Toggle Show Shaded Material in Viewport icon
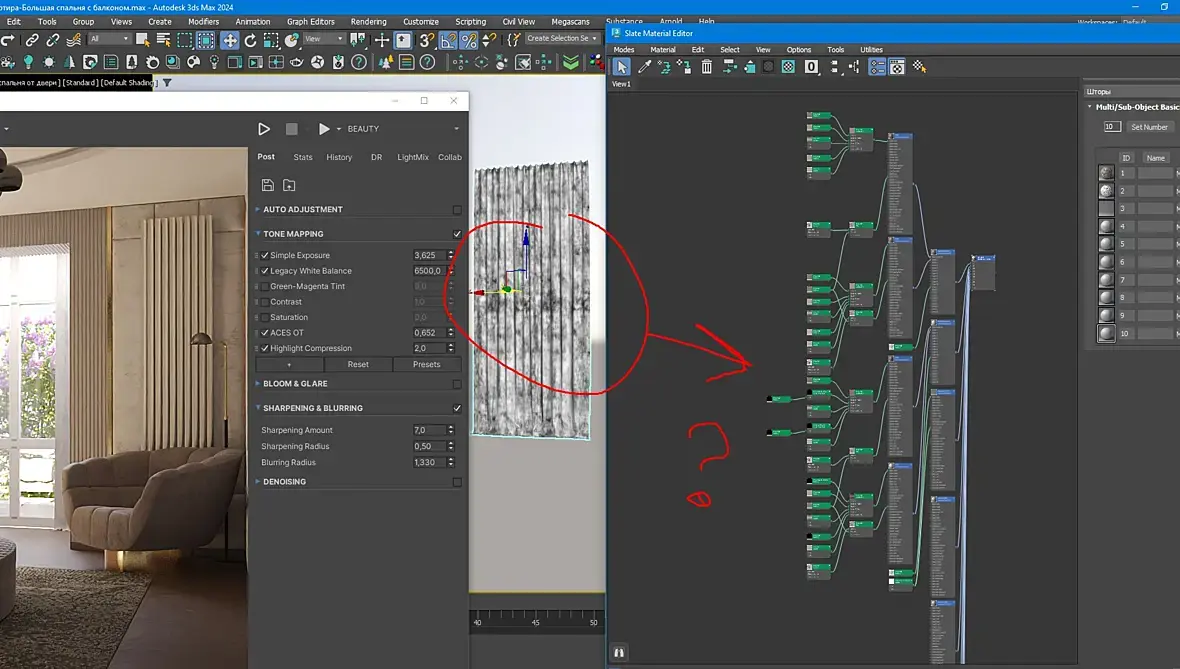Screen dimensions: 1180x669 (788, 66)
